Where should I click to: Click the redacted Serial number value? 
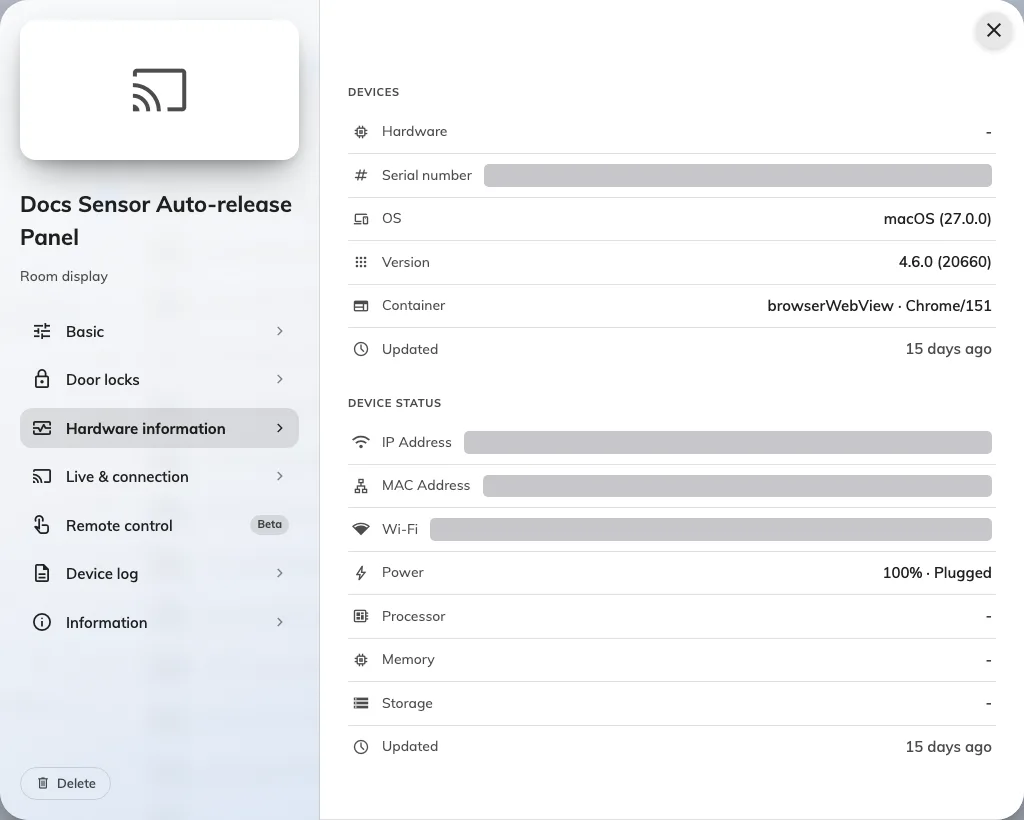[737, 175]
